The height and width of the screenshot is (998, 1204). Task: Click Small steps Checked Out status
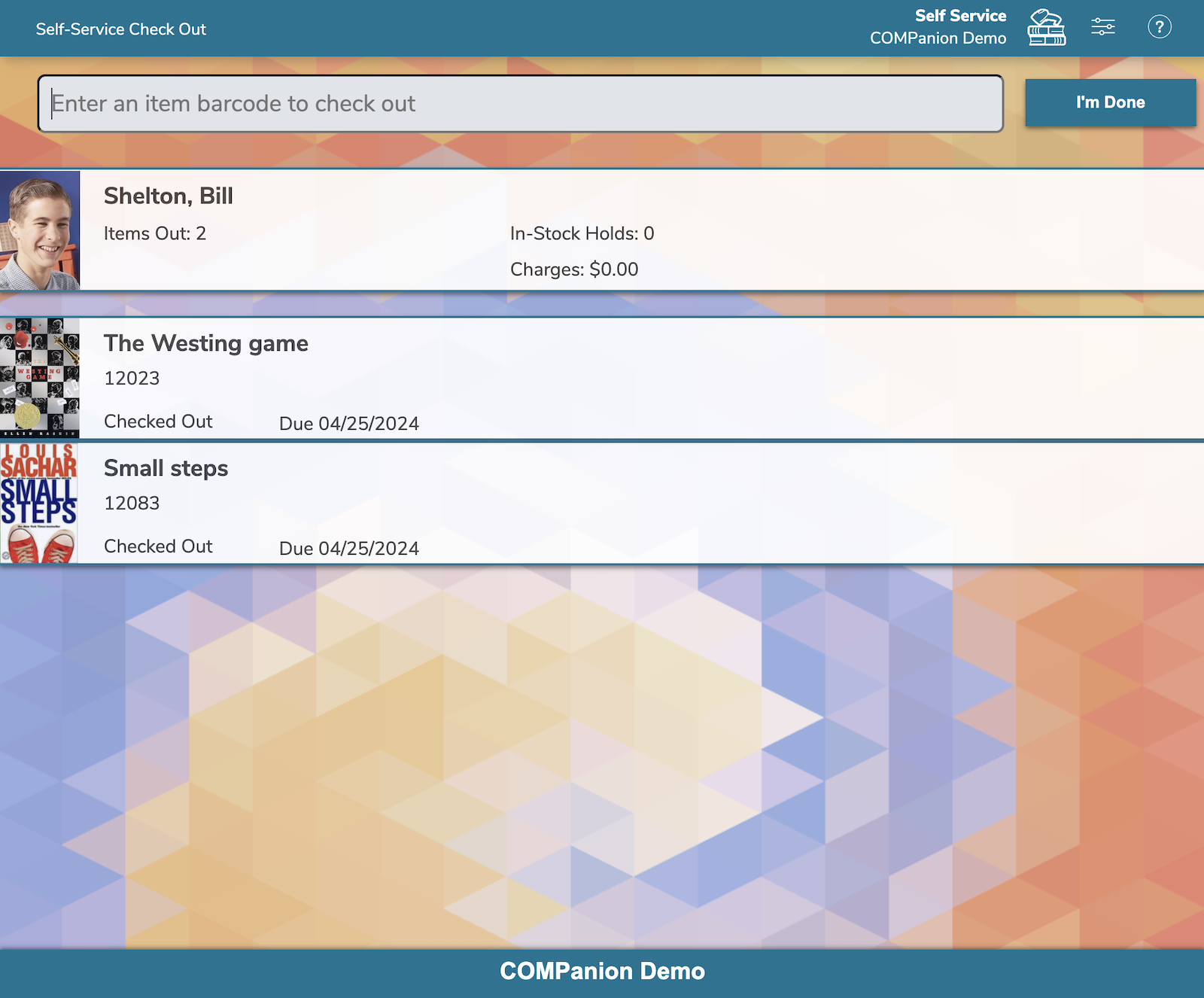pos(158,546)
